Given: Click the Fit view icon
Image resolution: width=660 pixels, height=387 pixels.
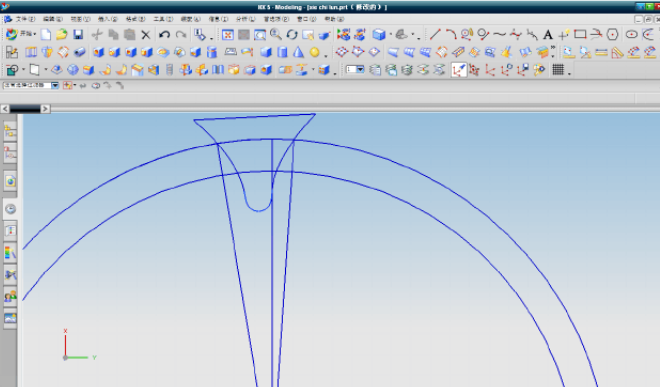Looking at the screenshot, I should coord(228,35).
